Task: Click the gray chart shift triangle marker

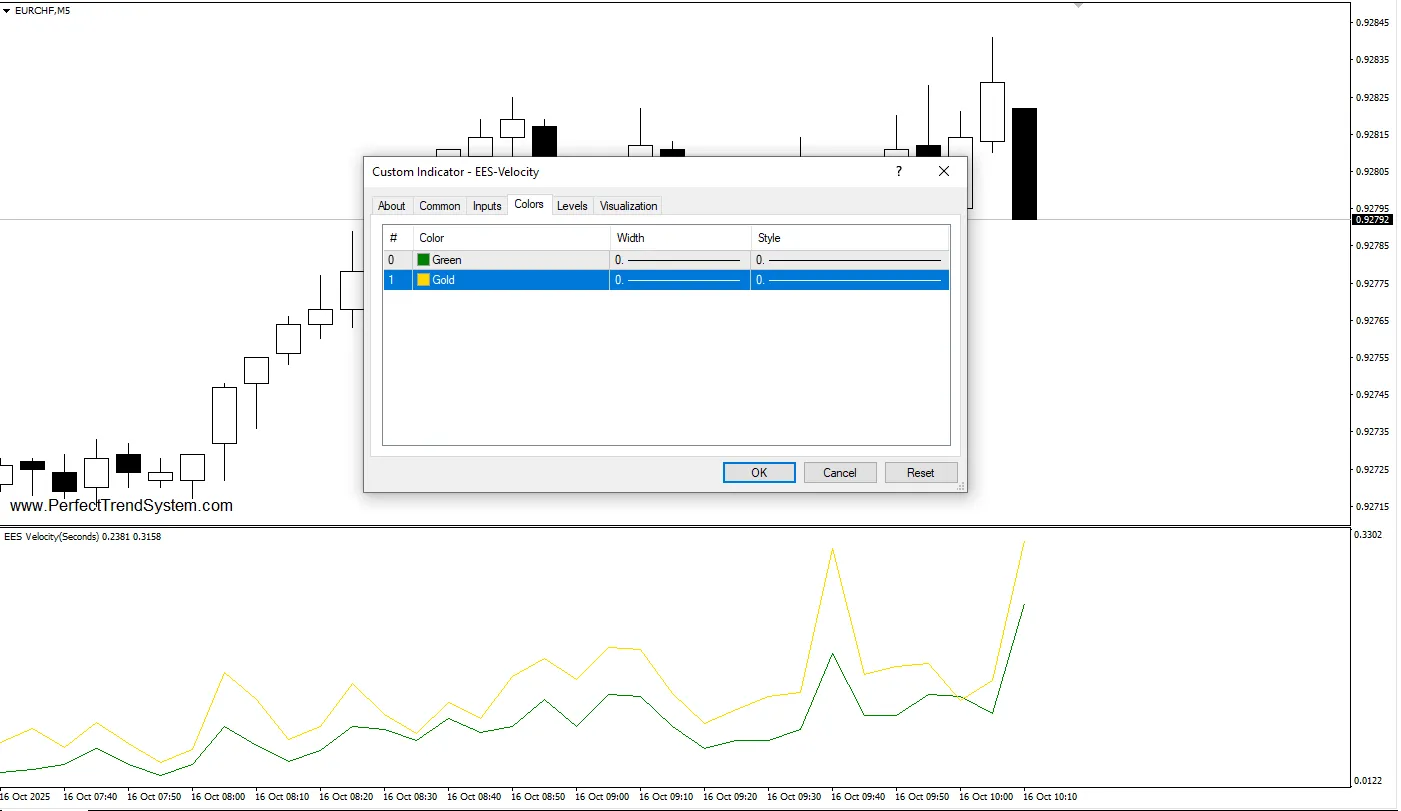Action: point(1078,6)
